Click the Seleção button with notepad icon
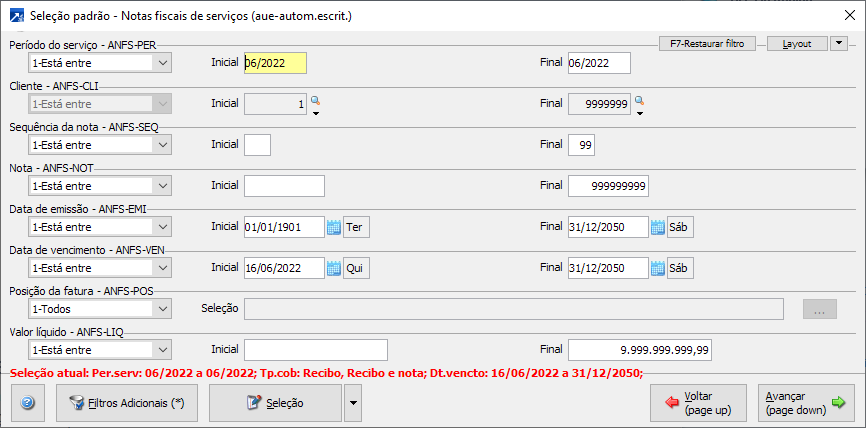Viewport: 866px width, 428px height. tap(275, 403)
